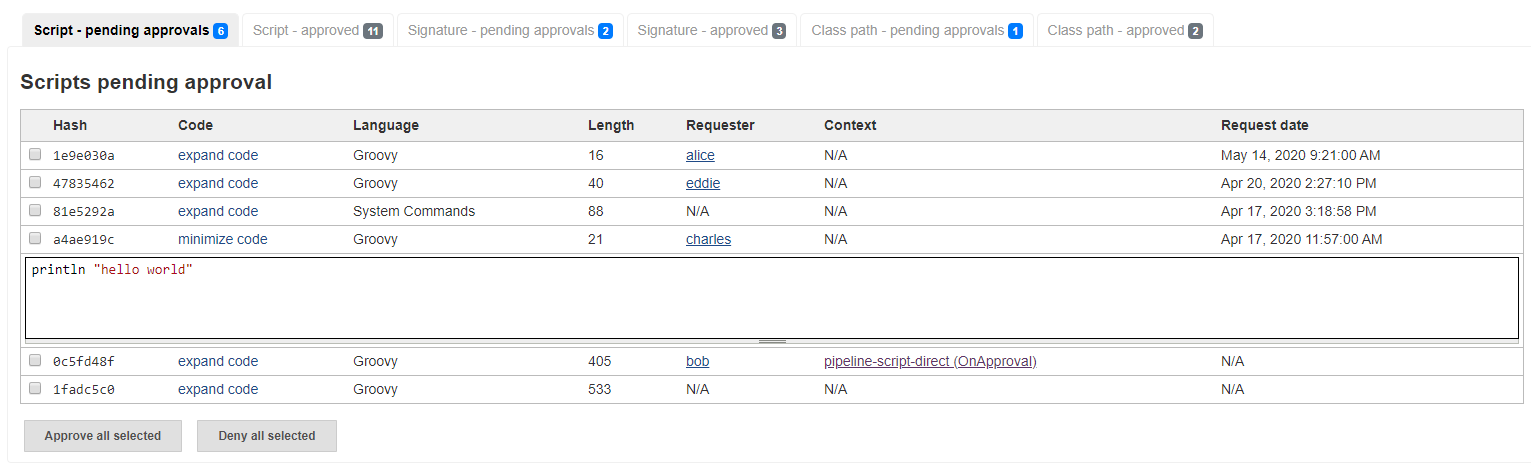This screenshot has width=1531, height=465.
Task: Open requester charles profile link
Action: point(708,239)
